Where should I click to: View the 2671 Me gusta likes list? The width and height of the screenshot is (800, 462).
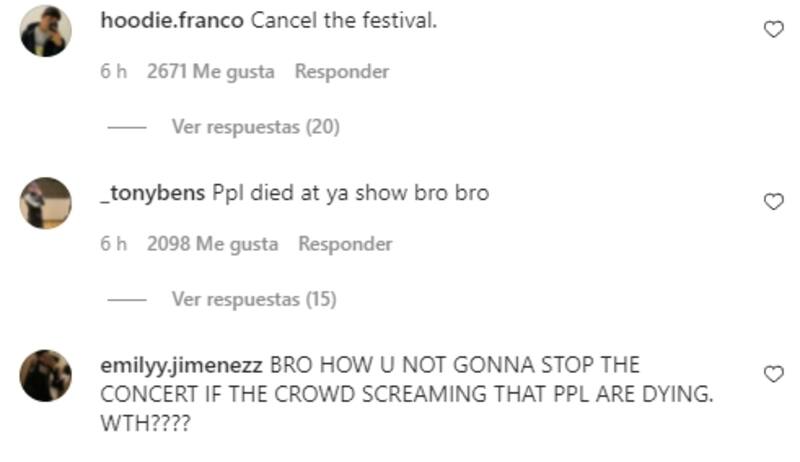coord(211,71)
